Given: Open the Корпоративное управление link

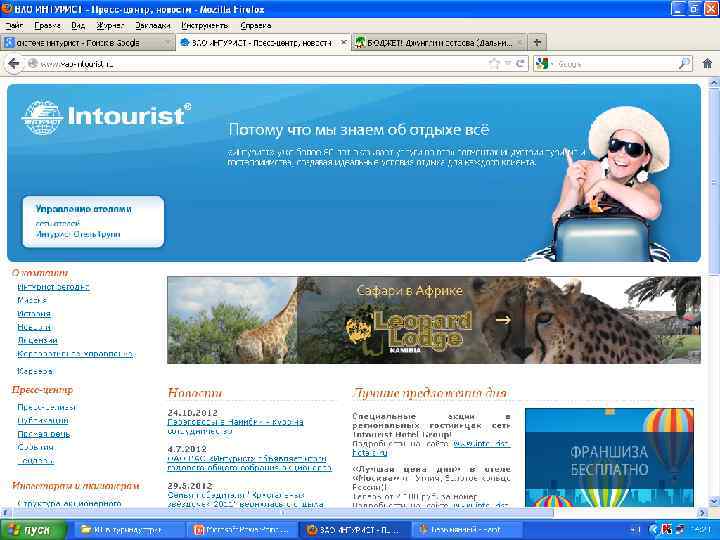Looking at the screenshot, I should (76, 354).
